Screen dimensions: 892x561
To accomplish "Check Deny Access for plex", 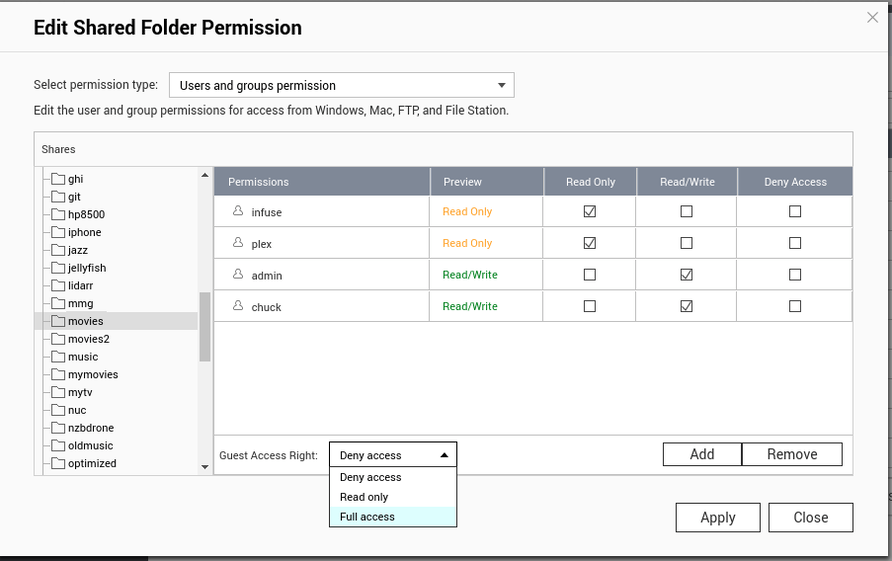I will pos(795,243).
